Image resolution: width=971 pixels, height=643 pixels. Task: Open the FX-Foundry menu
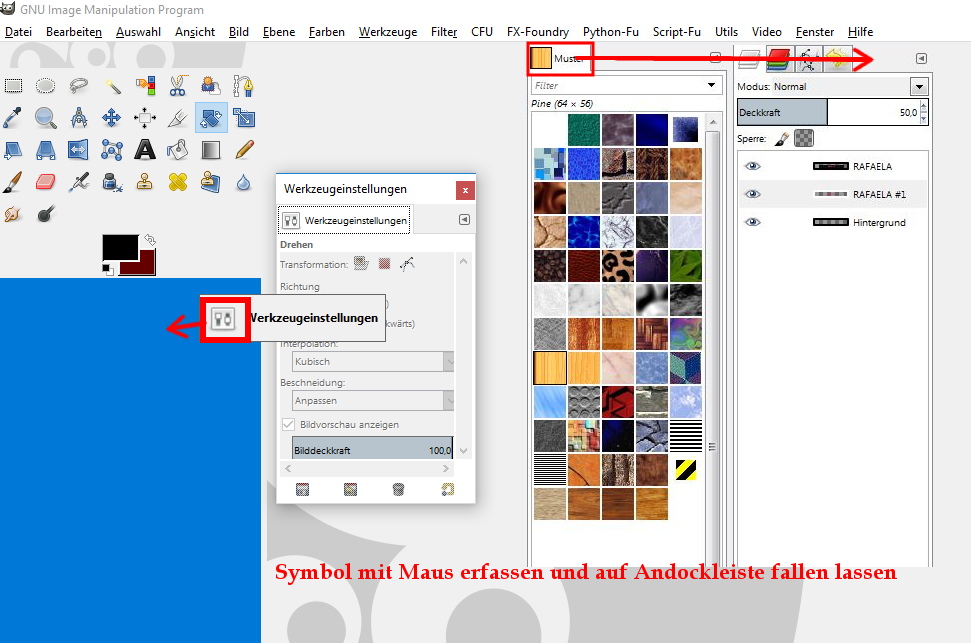[x=538, y=32]
